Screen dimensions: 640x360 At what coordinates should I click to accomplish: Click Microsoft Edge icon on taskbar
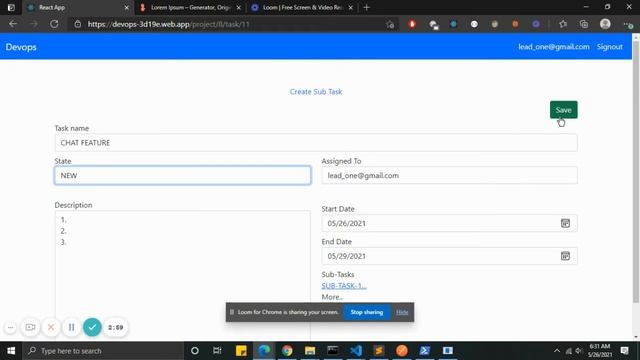[x=264, y=351]
